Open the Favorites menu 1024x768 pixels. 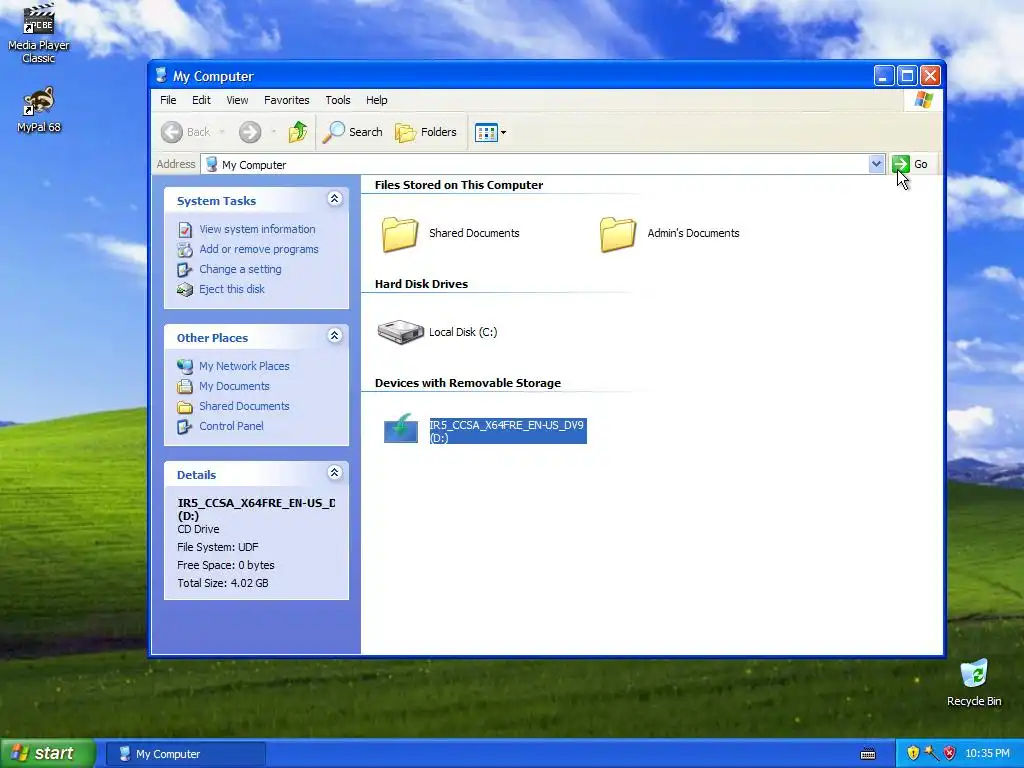pyautogui.click(x=287, y=100)
